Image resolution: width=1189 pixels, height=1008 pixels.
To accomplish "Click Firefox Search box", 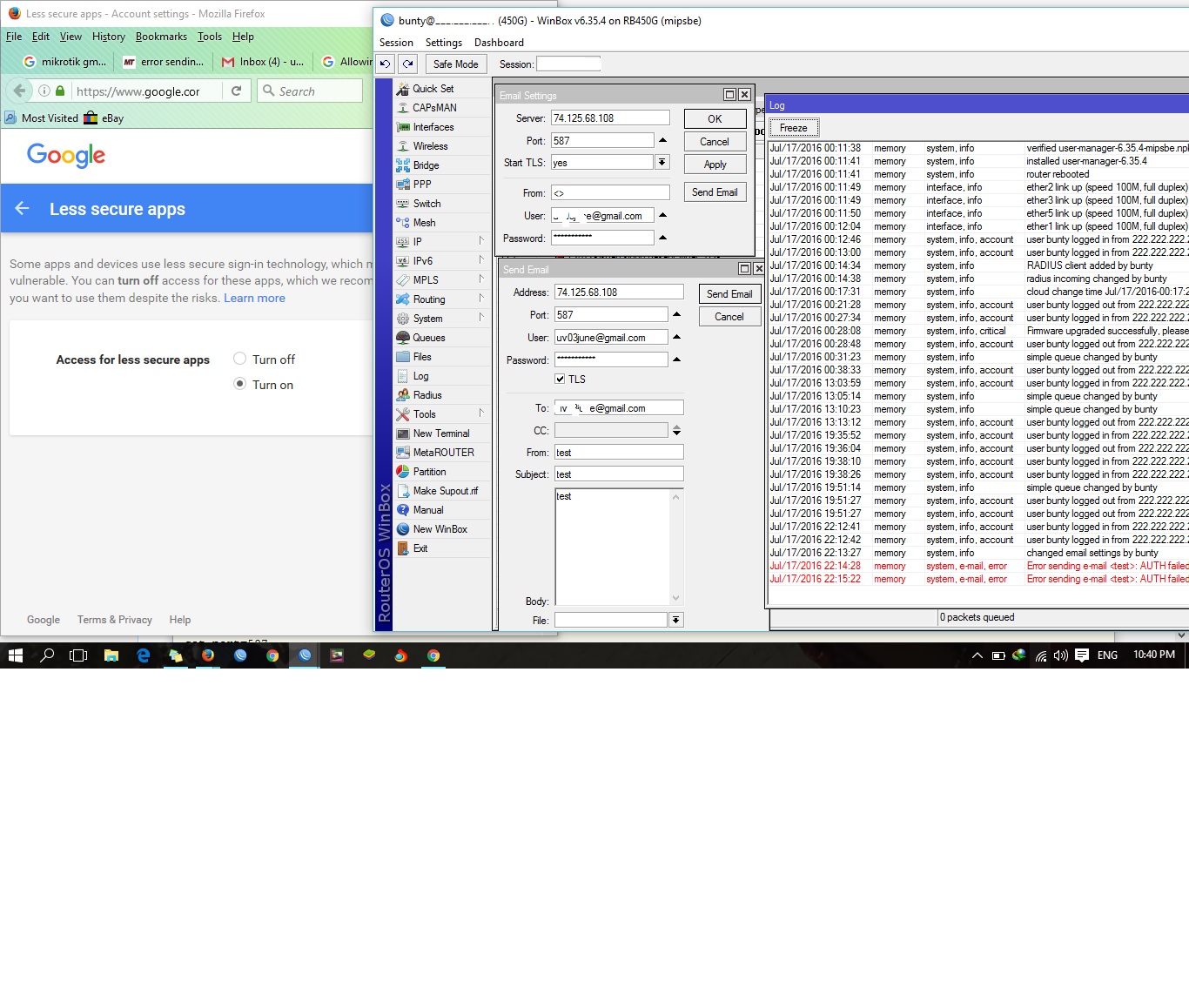I will point(309,91).
